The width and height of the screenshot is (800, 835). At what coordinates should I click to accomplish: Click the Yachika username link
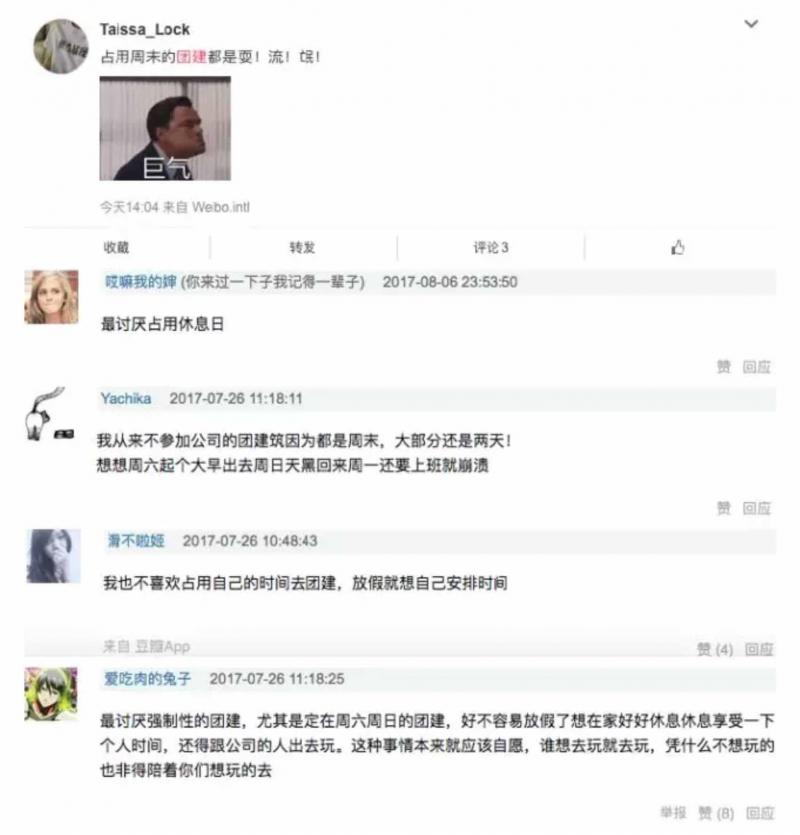(126, 398)
